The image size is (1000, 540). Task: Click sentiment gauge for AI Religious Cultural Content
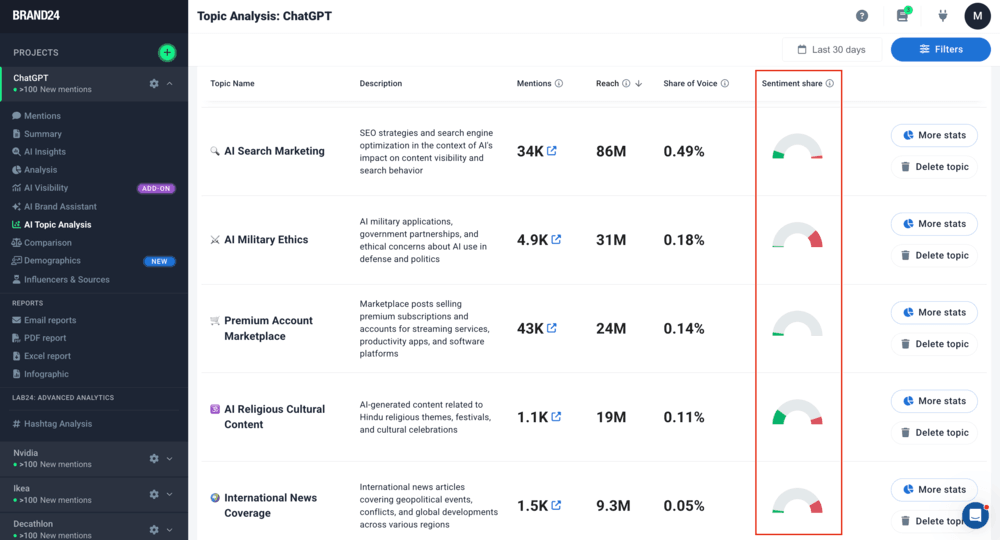[797, 413]
